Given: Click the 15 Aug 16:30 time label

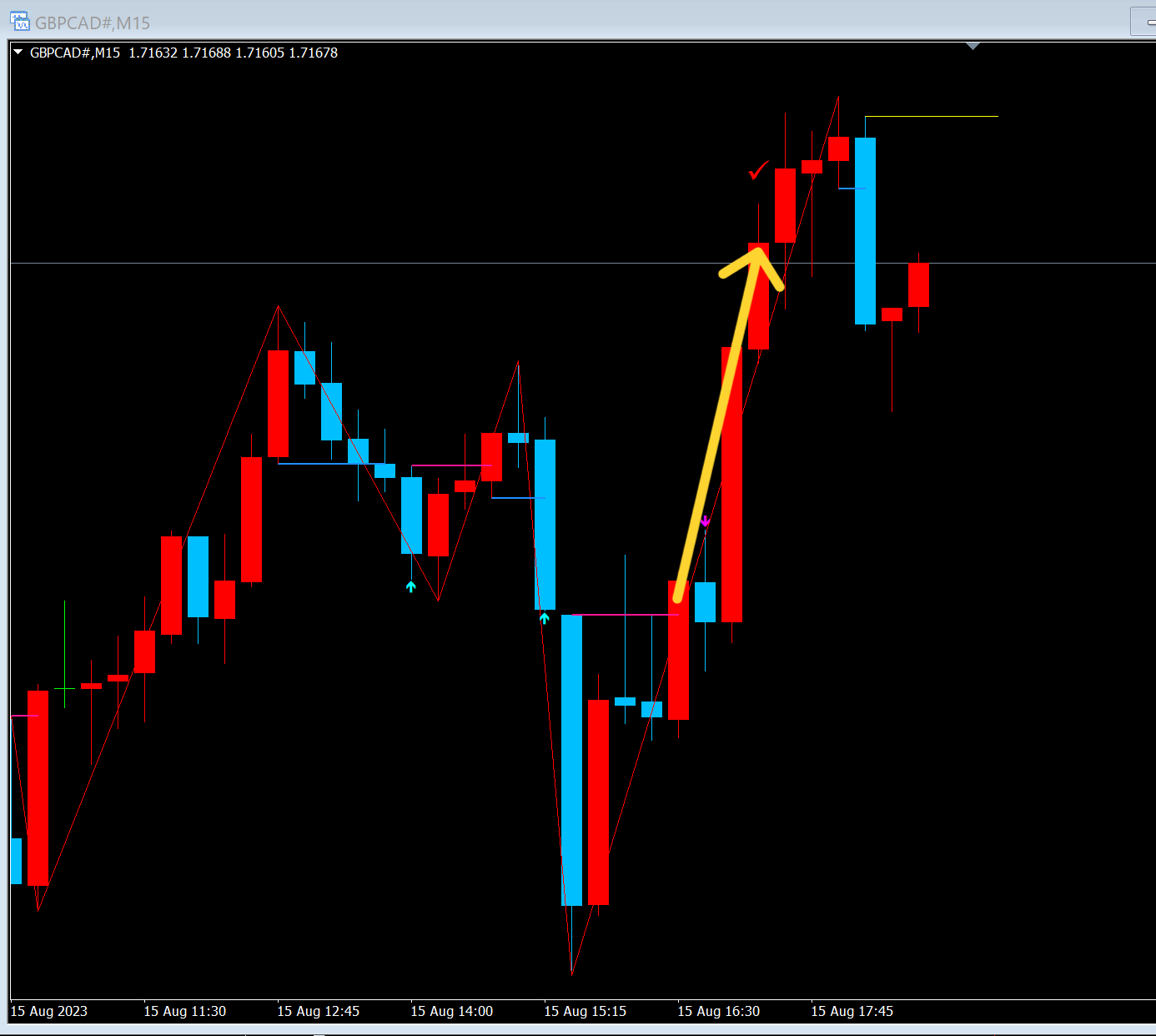Looking at the screenshot, I should 718,1011.
